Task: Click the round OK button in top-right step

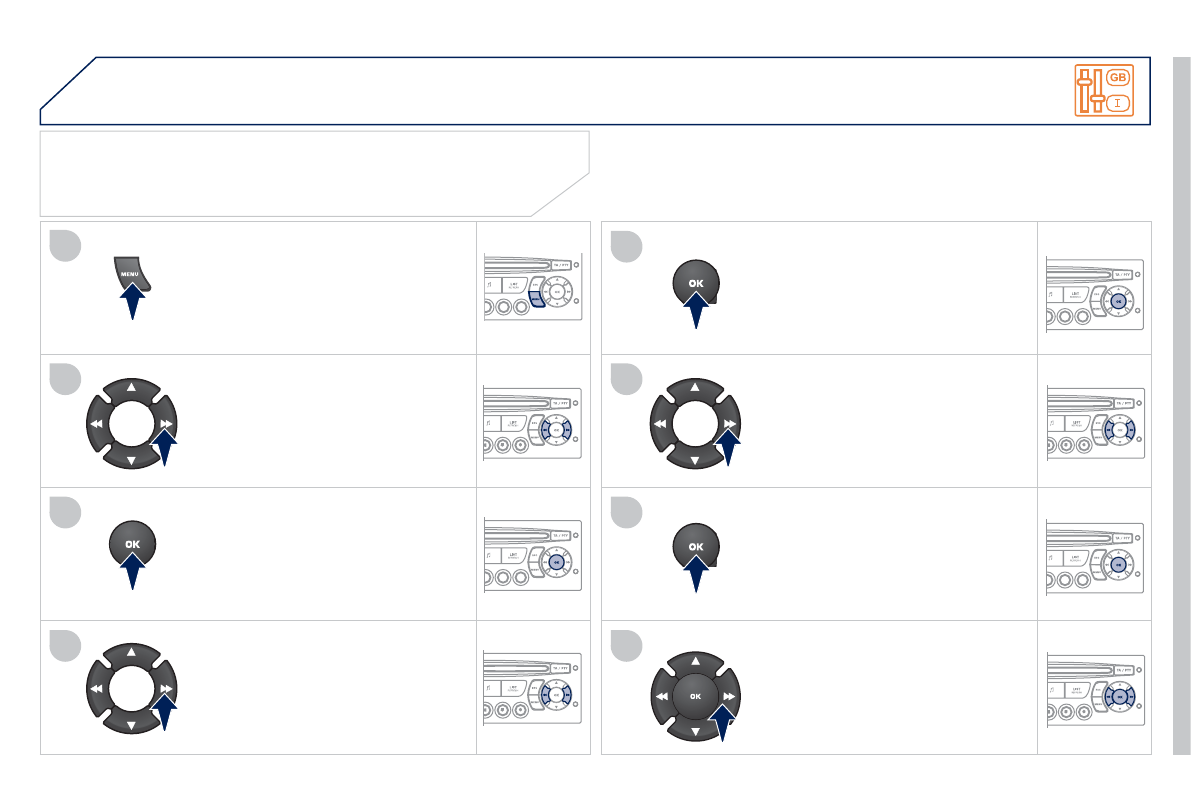Action: 696,284
